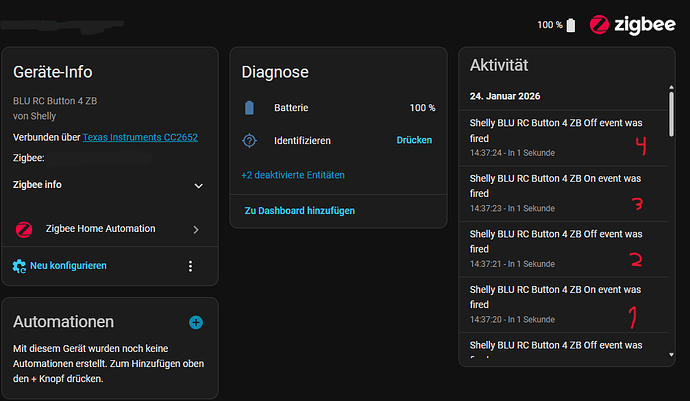Open three-dot menu beside Neu konfigurieren
Image resolution: width=690 pixels, height=401 pixels.
pyautogui.click(x=190, y=266)
